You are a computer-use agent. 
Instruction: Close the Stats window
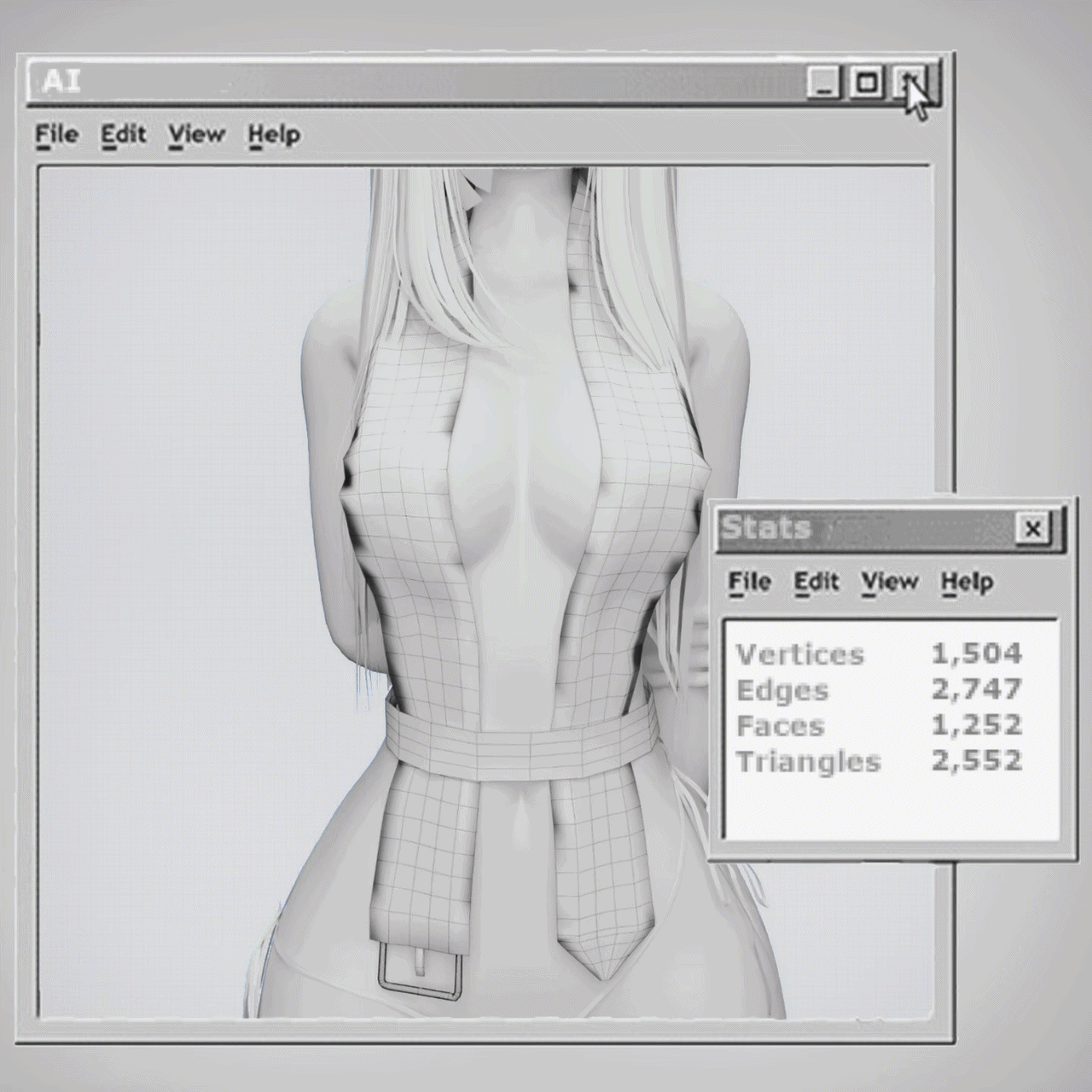pos(1032,529)
